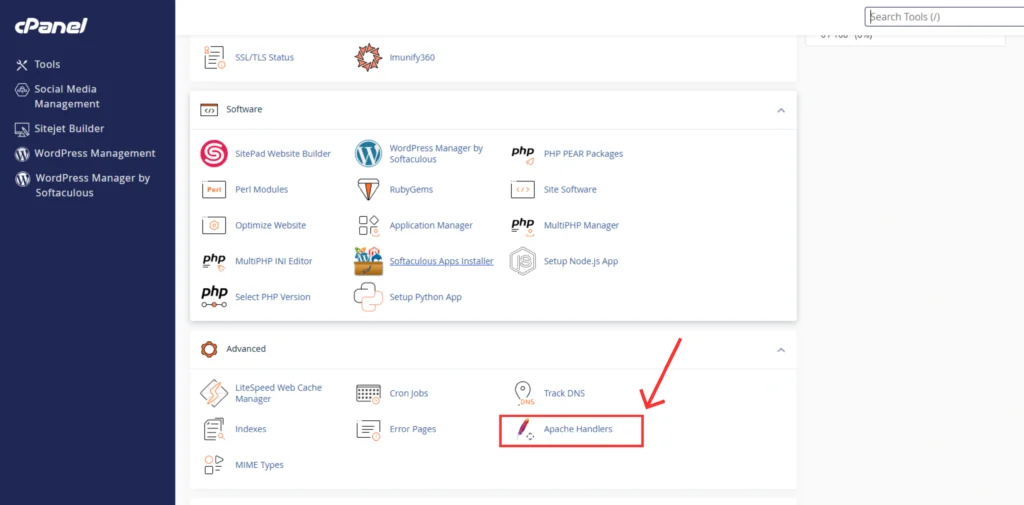Image resolution: width=1024 pixels, height=505 pixels.
Task: Click the WordPress Manager by Softaculous icon
Action: point(368,154)
